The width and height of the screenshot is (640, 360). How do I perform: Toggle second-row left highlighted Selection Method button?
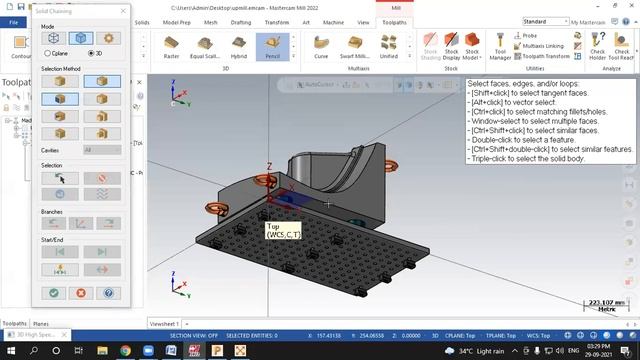(60, 99)
